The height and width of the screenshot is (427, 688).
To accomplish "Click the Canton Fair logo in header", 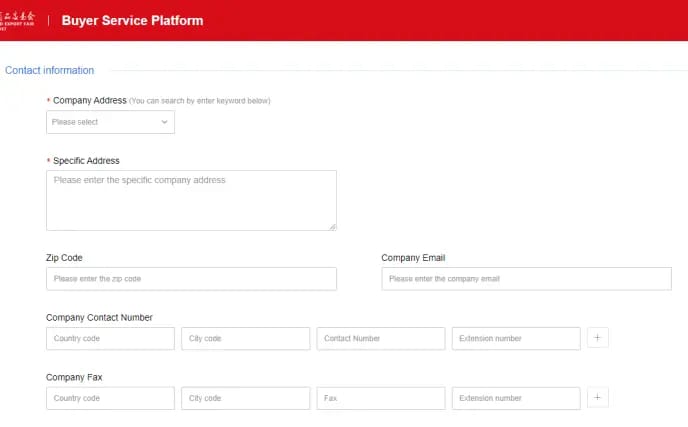I will tap(18, 20).
